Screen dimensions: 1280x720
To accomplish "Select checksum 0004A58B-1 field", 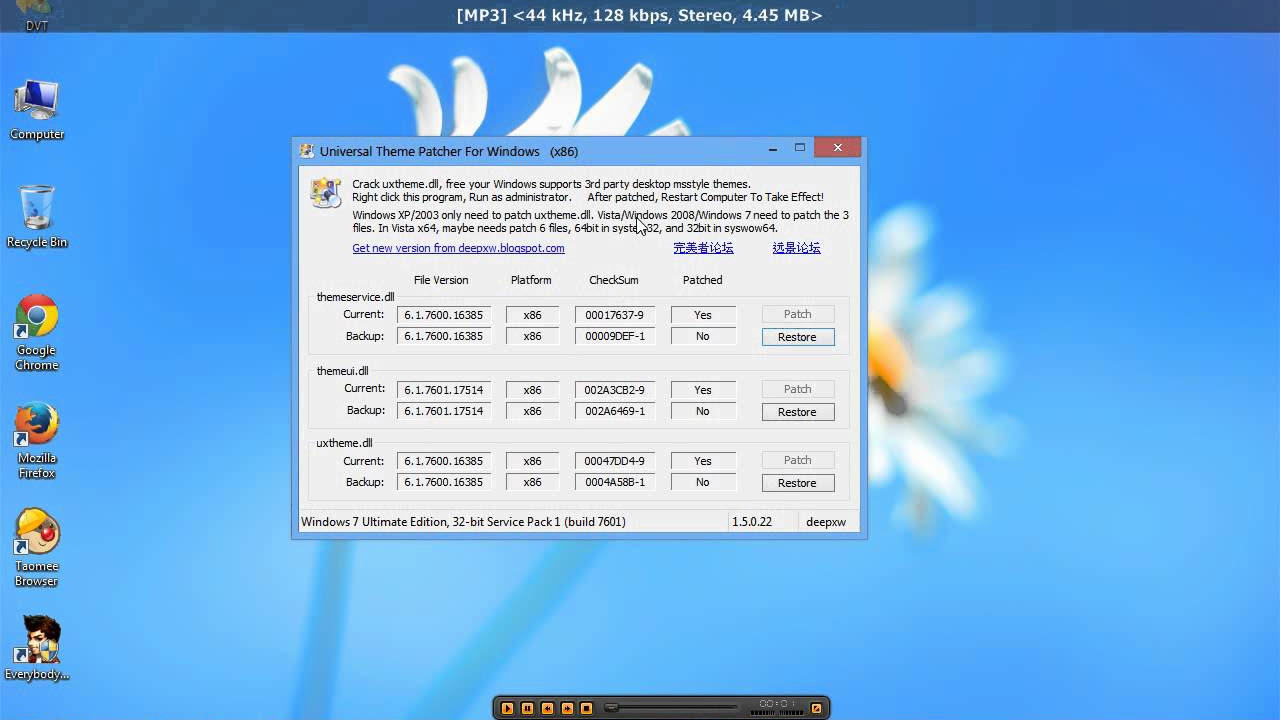I will [615, 482].
